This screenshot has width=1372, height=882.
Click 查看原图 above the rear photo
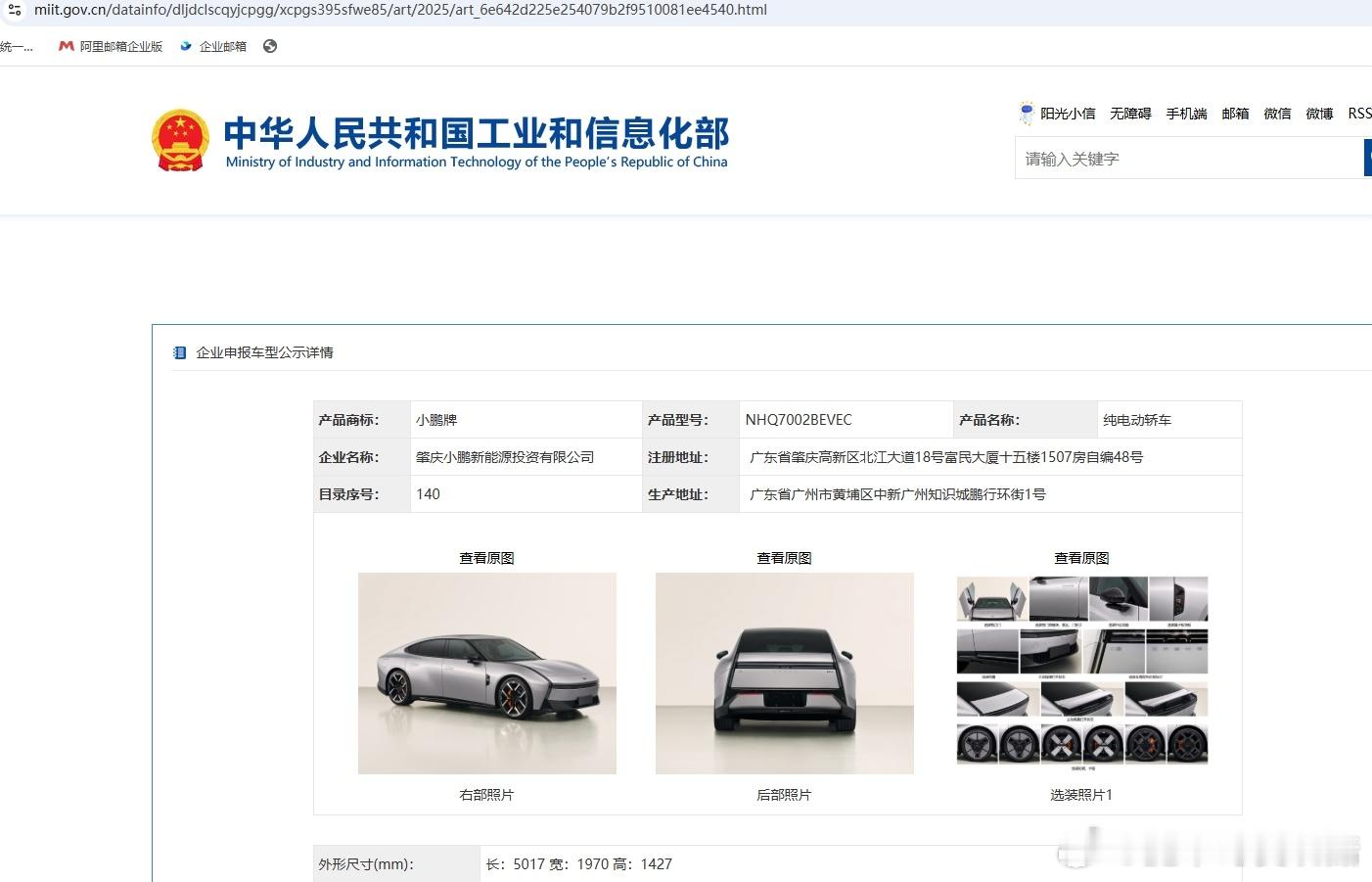tap(784, 558)
